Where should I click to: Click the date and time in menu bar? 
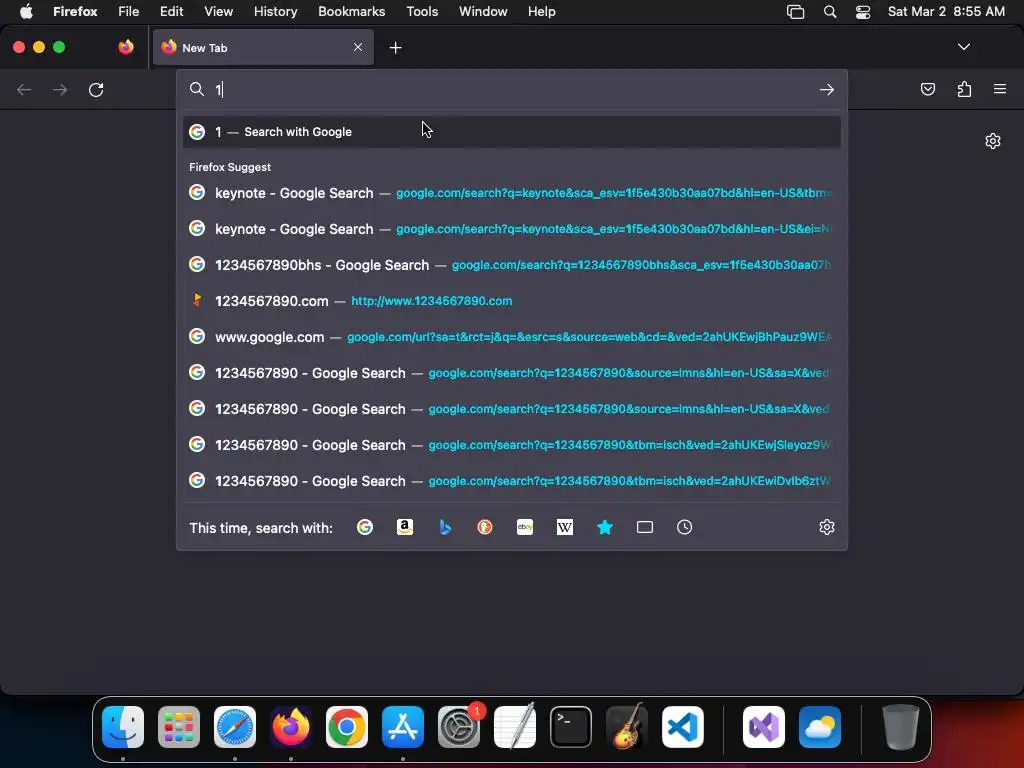coord(946,12)
